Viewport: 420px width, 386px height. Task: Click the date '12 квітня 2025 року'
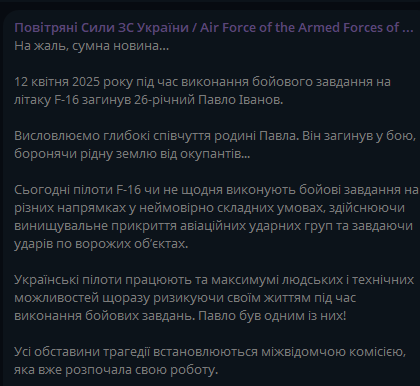[73, 82]
